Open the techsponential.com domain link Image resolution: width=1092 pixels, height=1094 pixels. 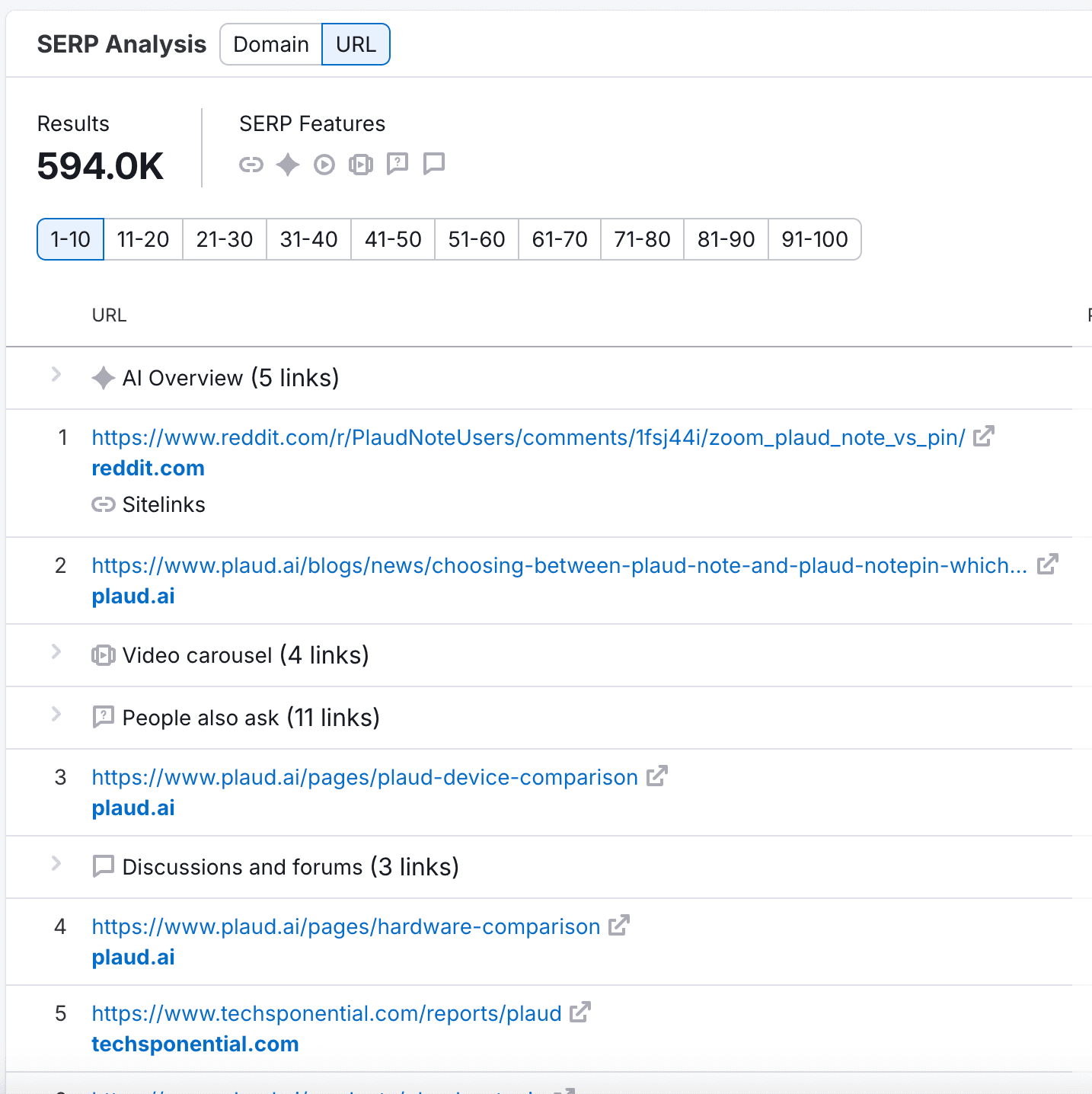pos(195,1044)
